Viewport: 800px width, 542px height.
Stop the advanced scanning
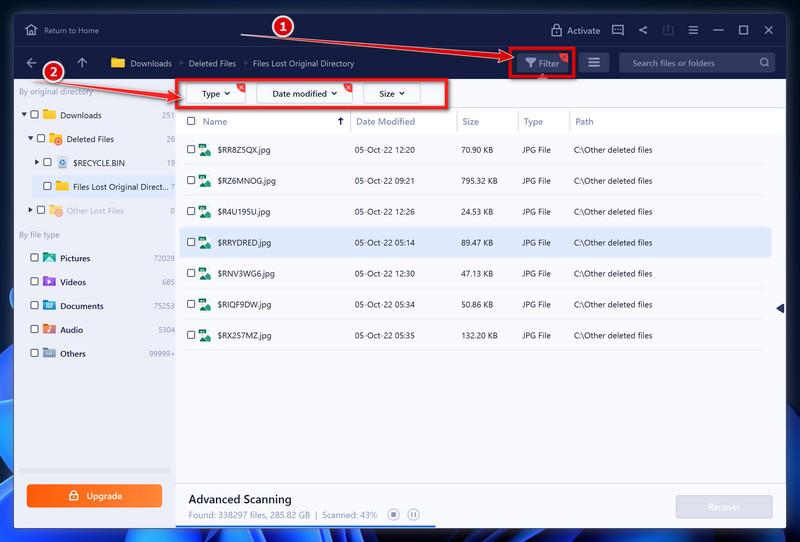pos(394,515)
